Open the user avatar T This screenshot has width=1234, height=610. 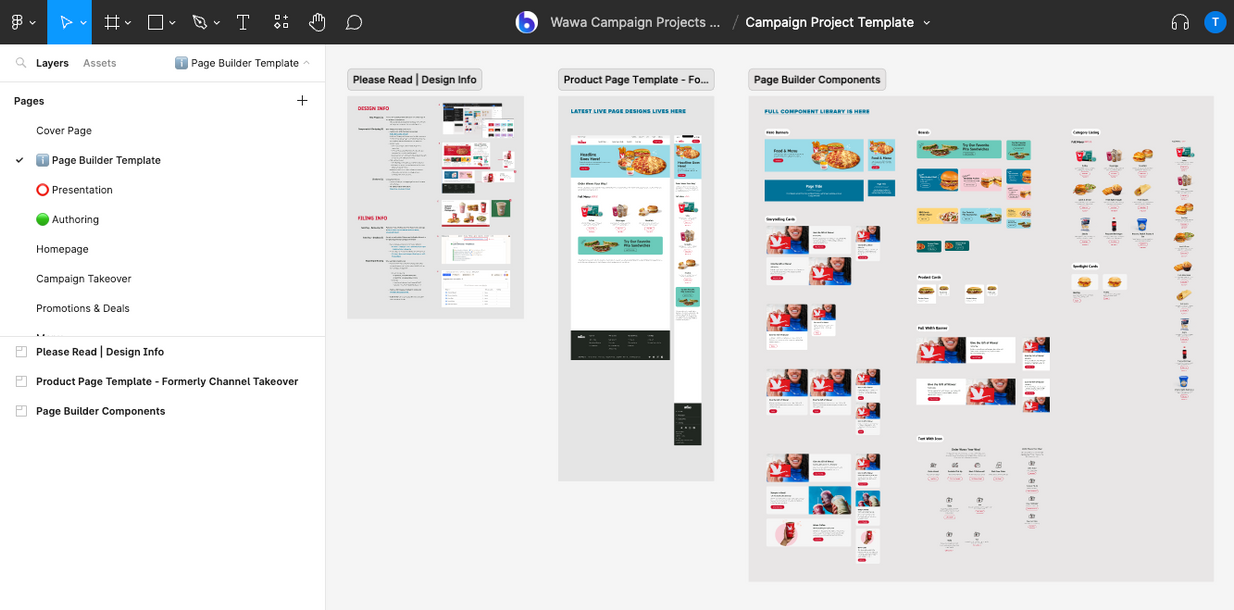click(1215, 22)
